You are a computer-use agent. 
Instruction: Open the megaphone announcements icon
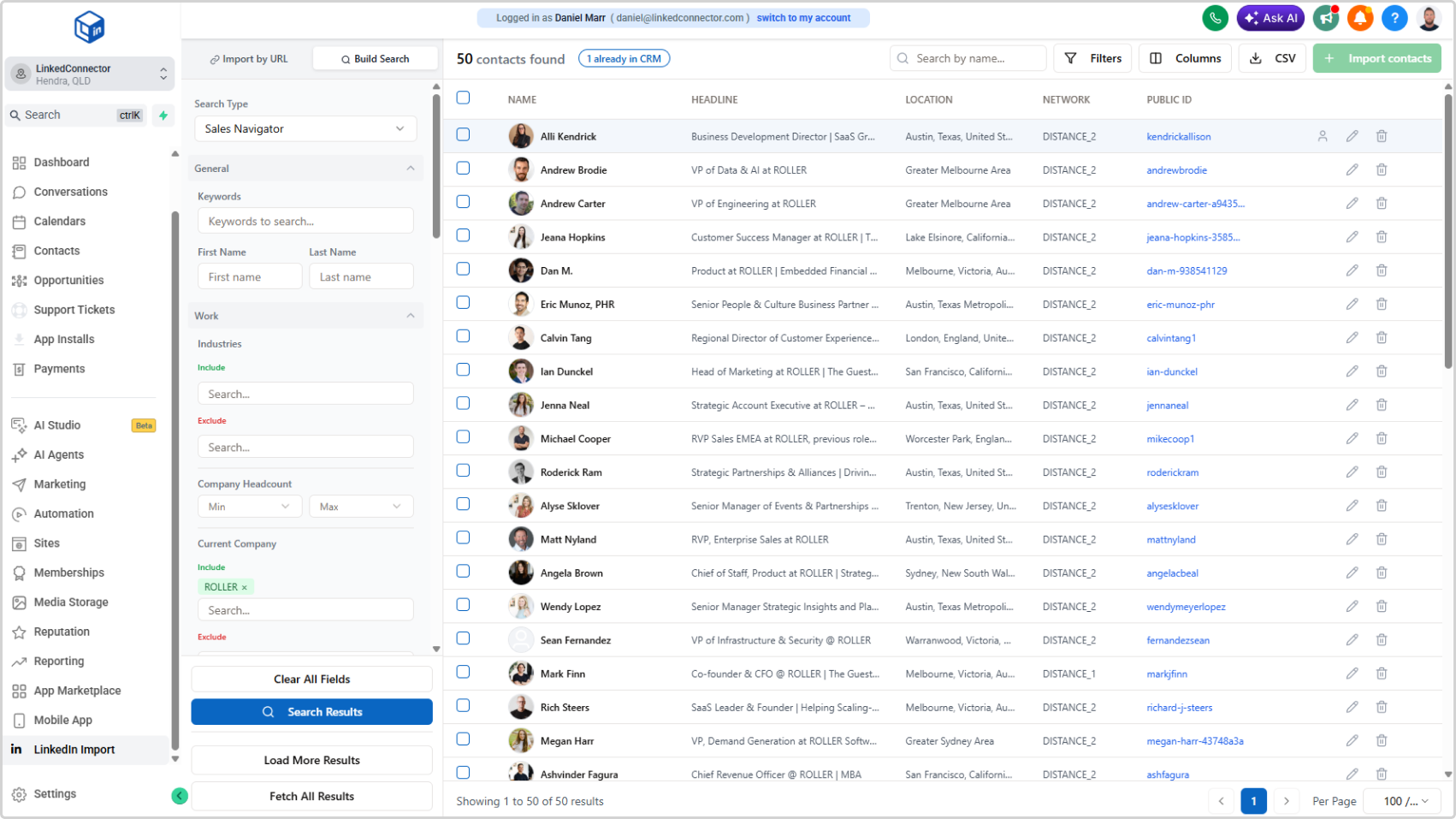pyautogui.click(x=1326, y=18)
